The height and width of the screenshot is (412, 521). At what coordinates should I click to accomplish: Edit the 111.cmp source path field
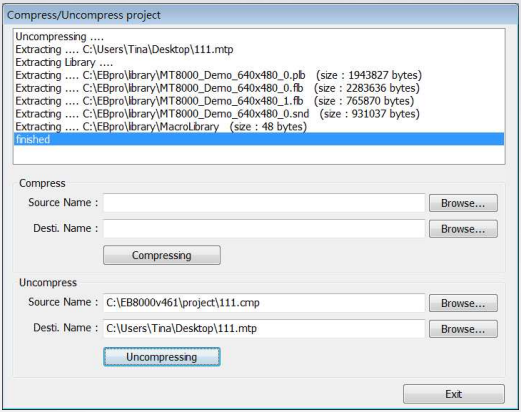pos(264,303)
